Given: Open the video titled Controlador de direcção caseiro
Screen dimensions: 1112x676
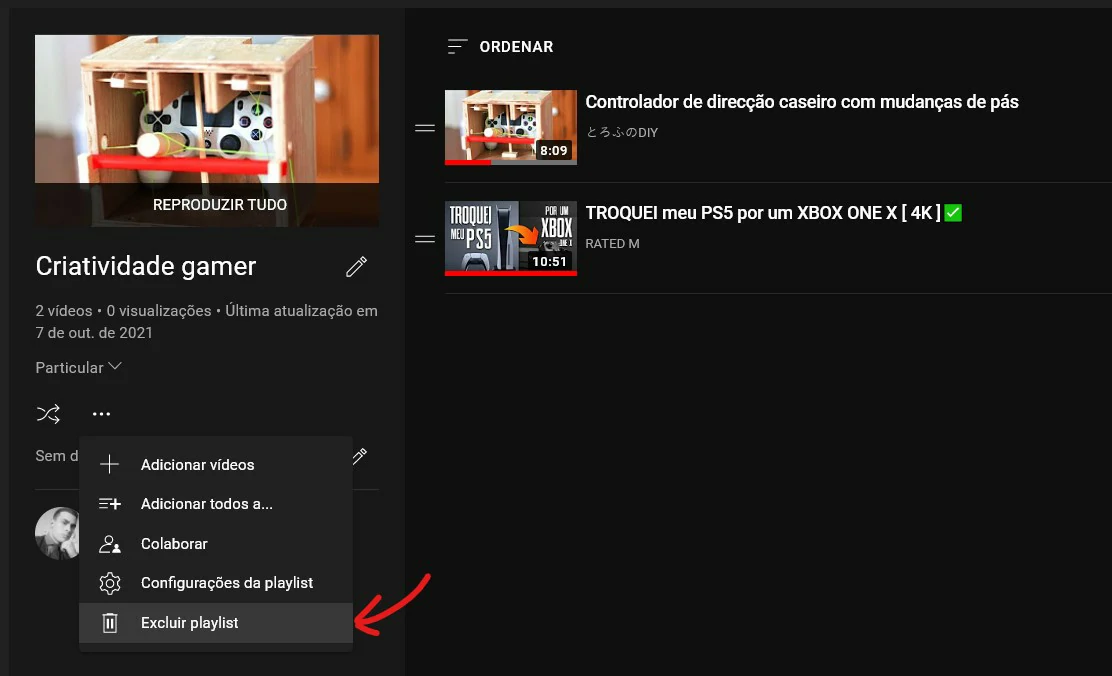Looking at the screenshot, I should click(801, 102).
